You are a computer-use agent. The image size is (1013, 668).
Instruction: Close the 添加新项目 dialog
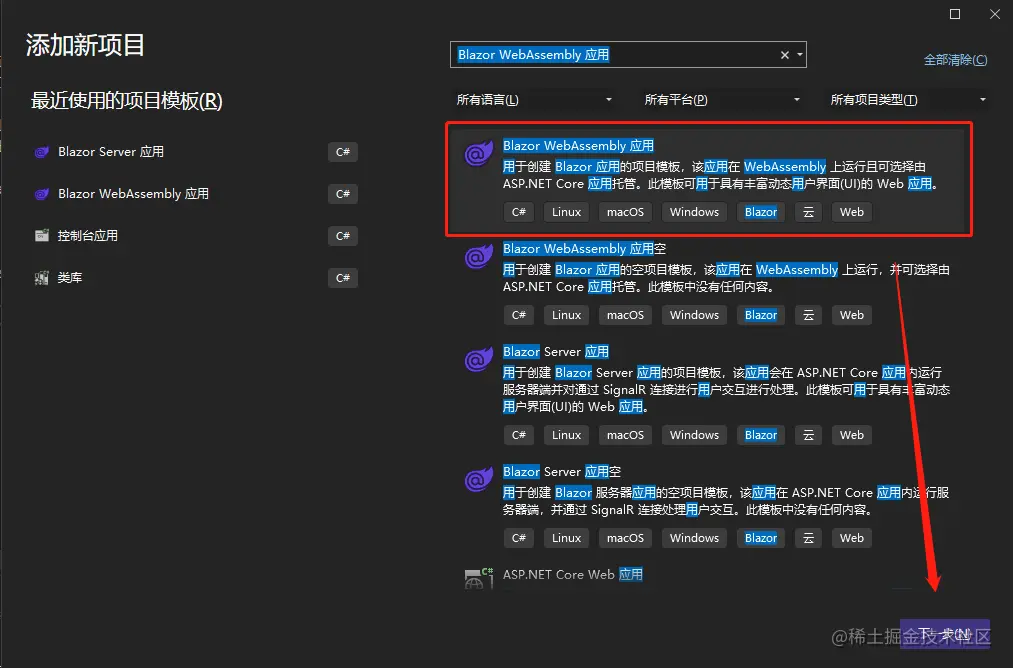[x=995, y=14]
